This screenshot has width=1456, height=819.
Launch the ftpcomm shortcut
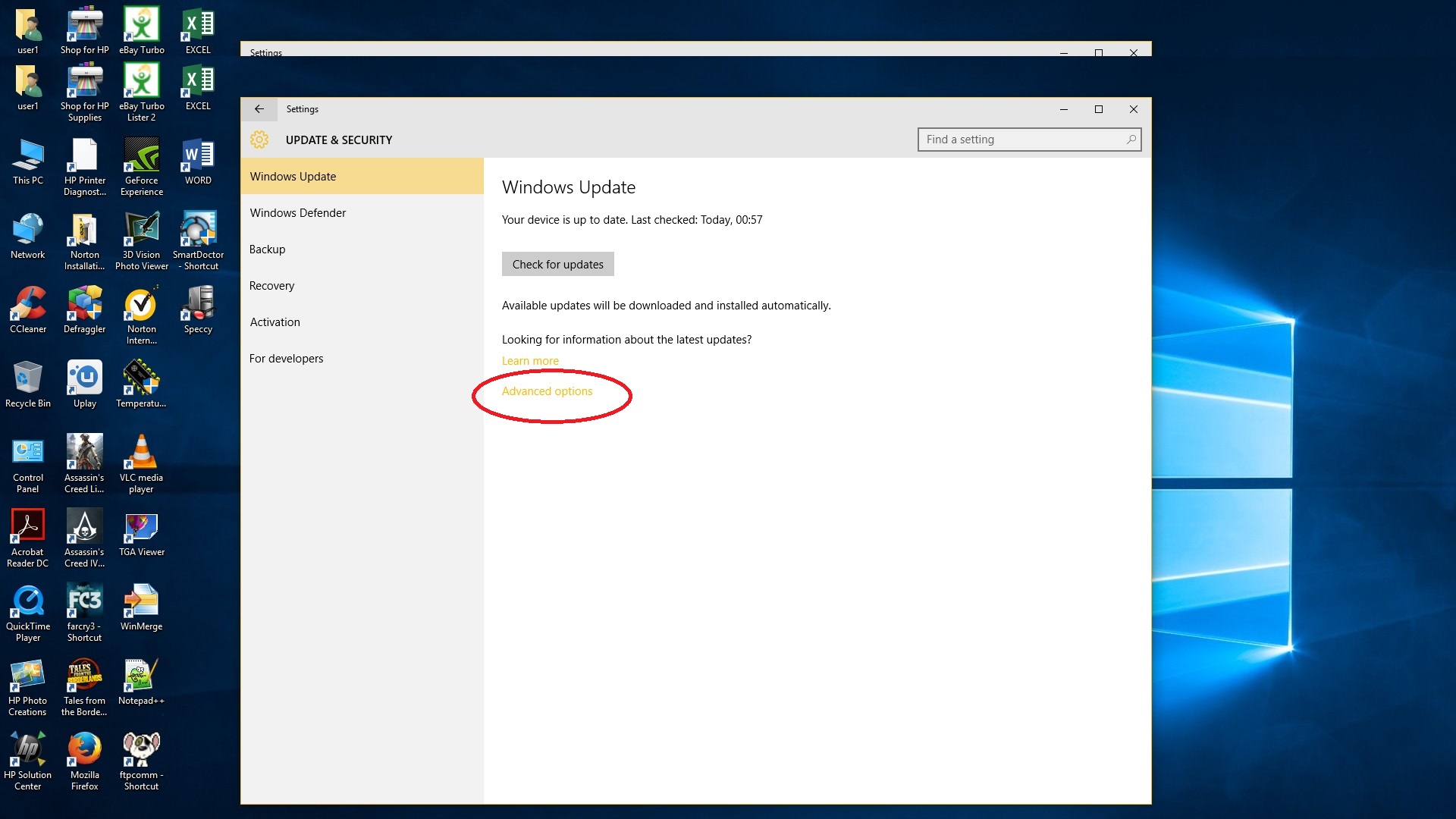point(141,761)
